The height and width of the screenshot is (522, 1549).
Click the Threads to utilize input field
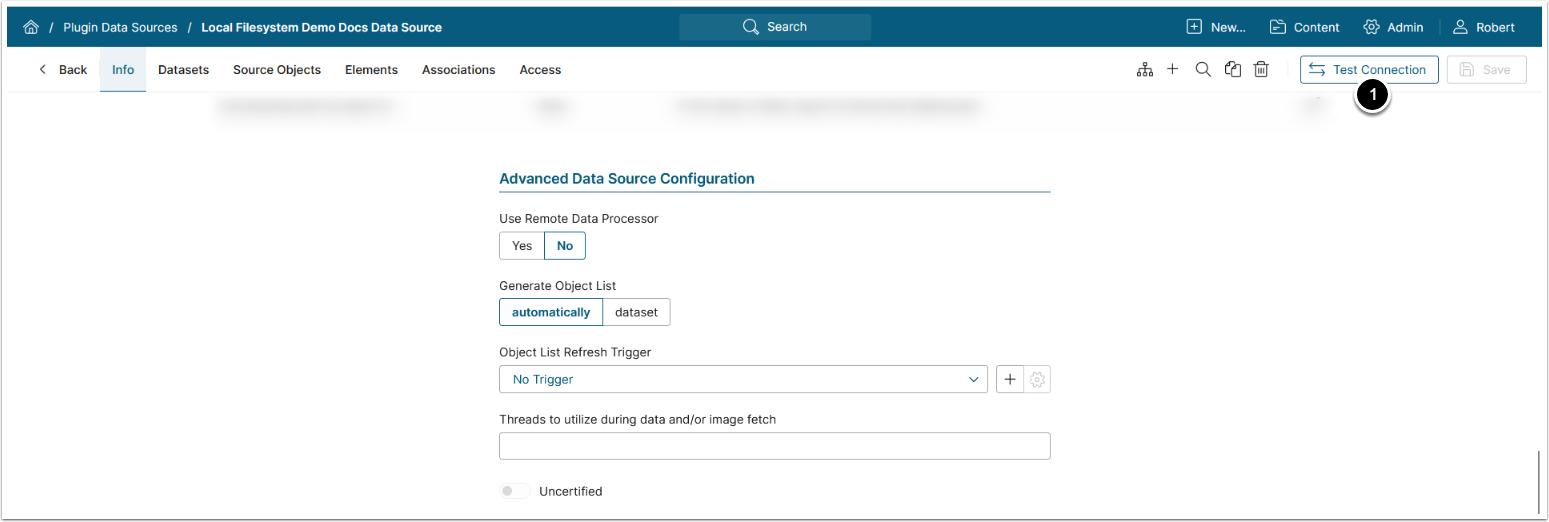tap(774, 446)
